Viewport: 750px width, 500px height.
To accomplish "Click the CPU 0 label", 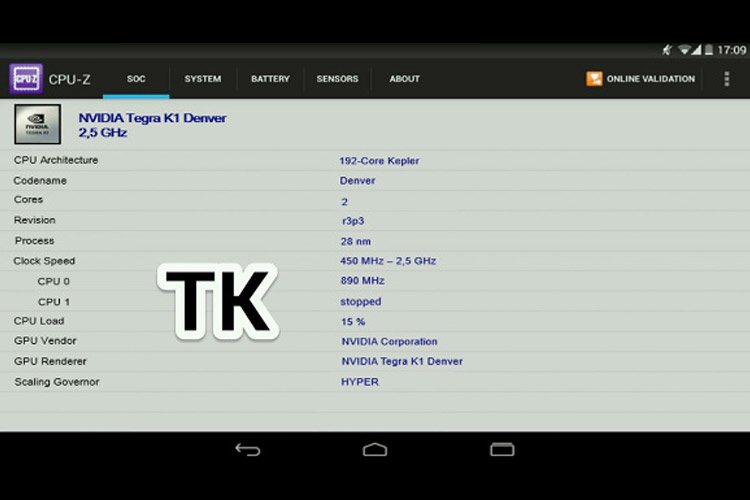I will point(54,281).
